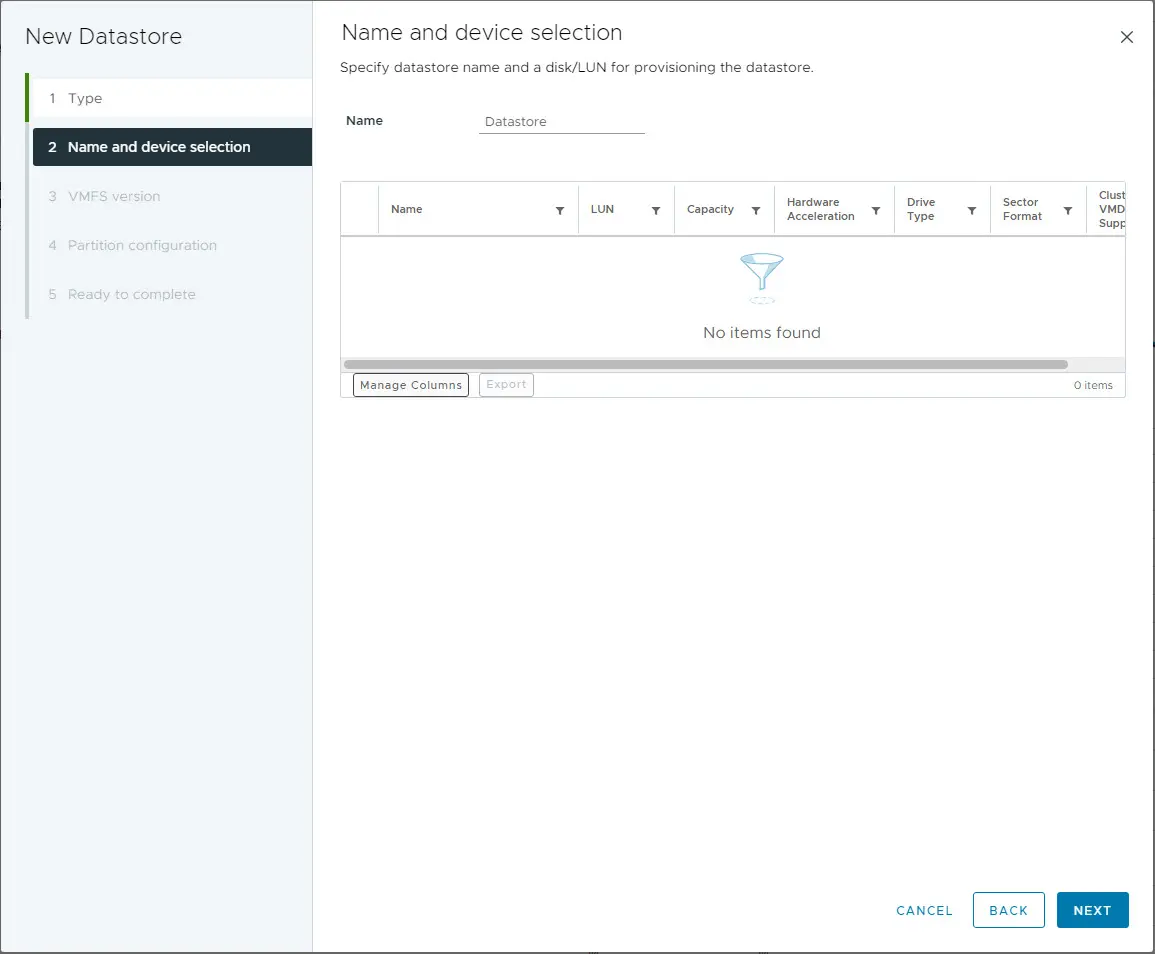Click the Export button
1155x954 pixels.
(506, 385)
